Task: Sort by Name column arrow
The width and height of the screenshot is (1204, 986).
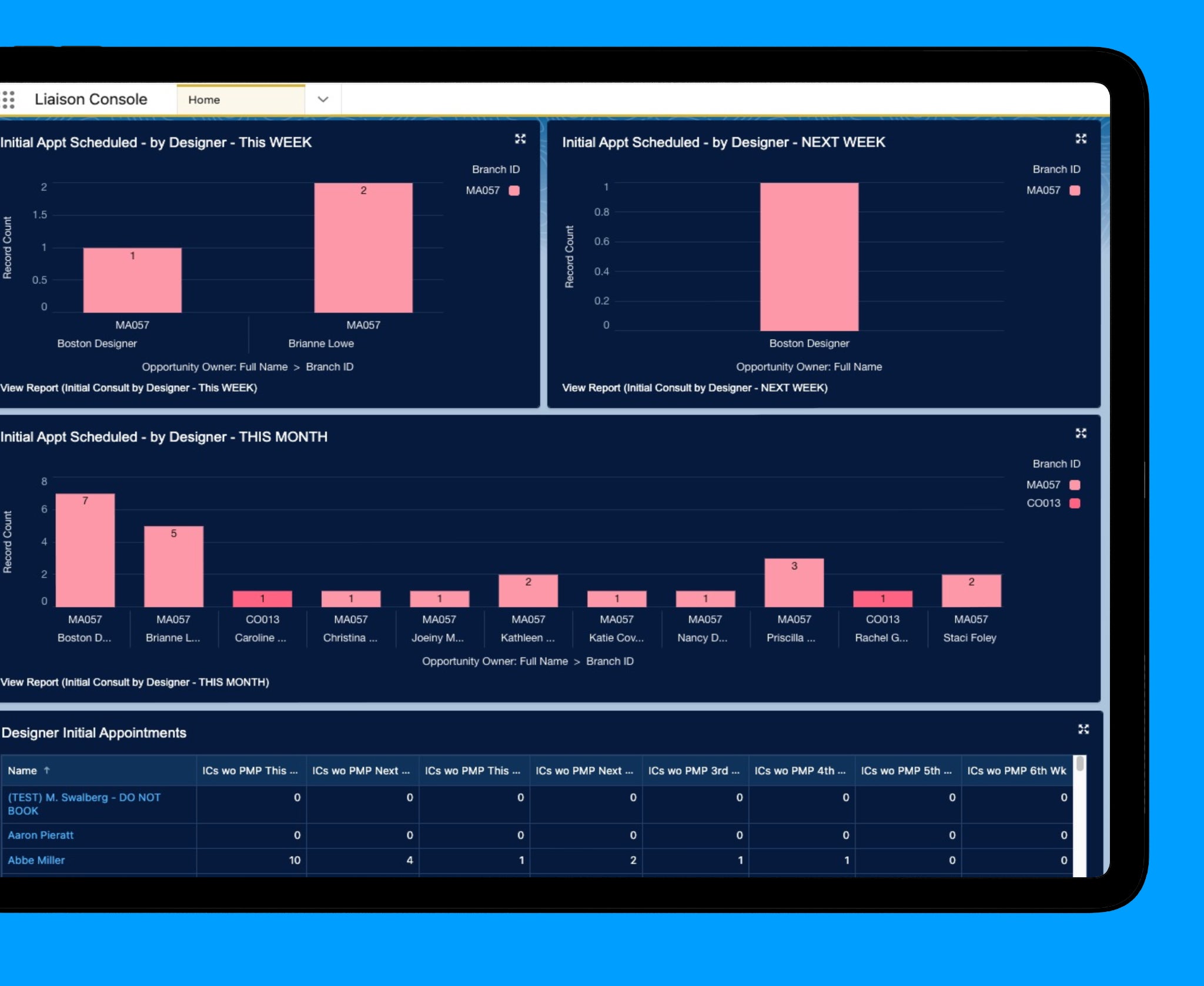Action: 47,770
